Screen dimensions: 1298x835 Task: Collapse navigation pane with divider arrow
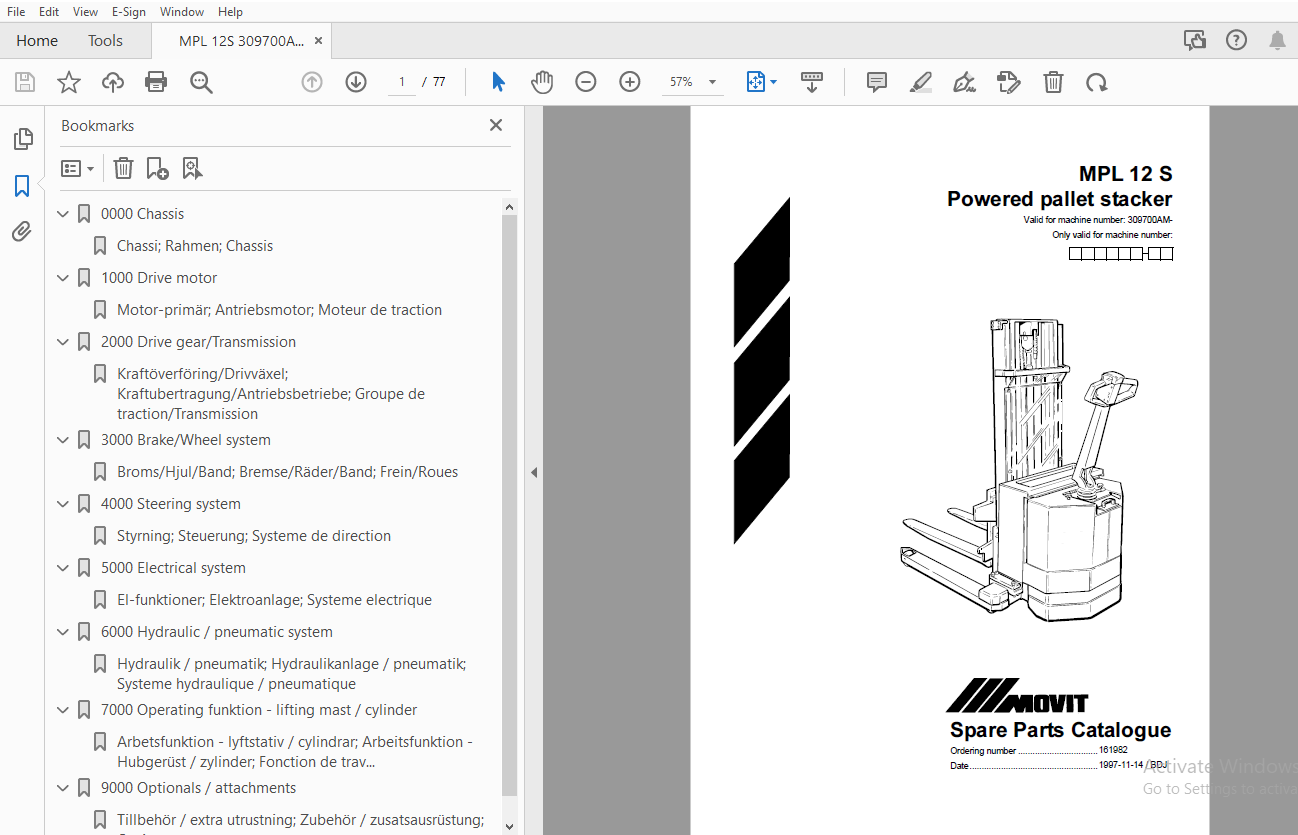click(534, 472)
